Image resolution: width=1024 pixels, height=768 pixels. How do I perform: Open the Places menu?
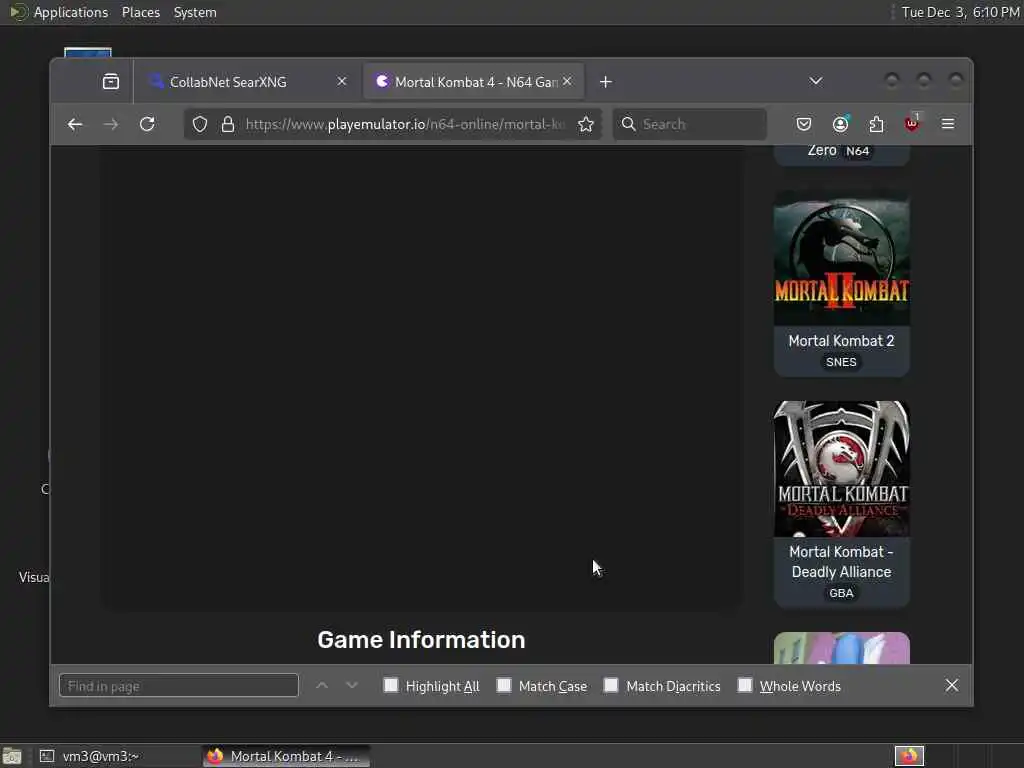coord(141,12)
